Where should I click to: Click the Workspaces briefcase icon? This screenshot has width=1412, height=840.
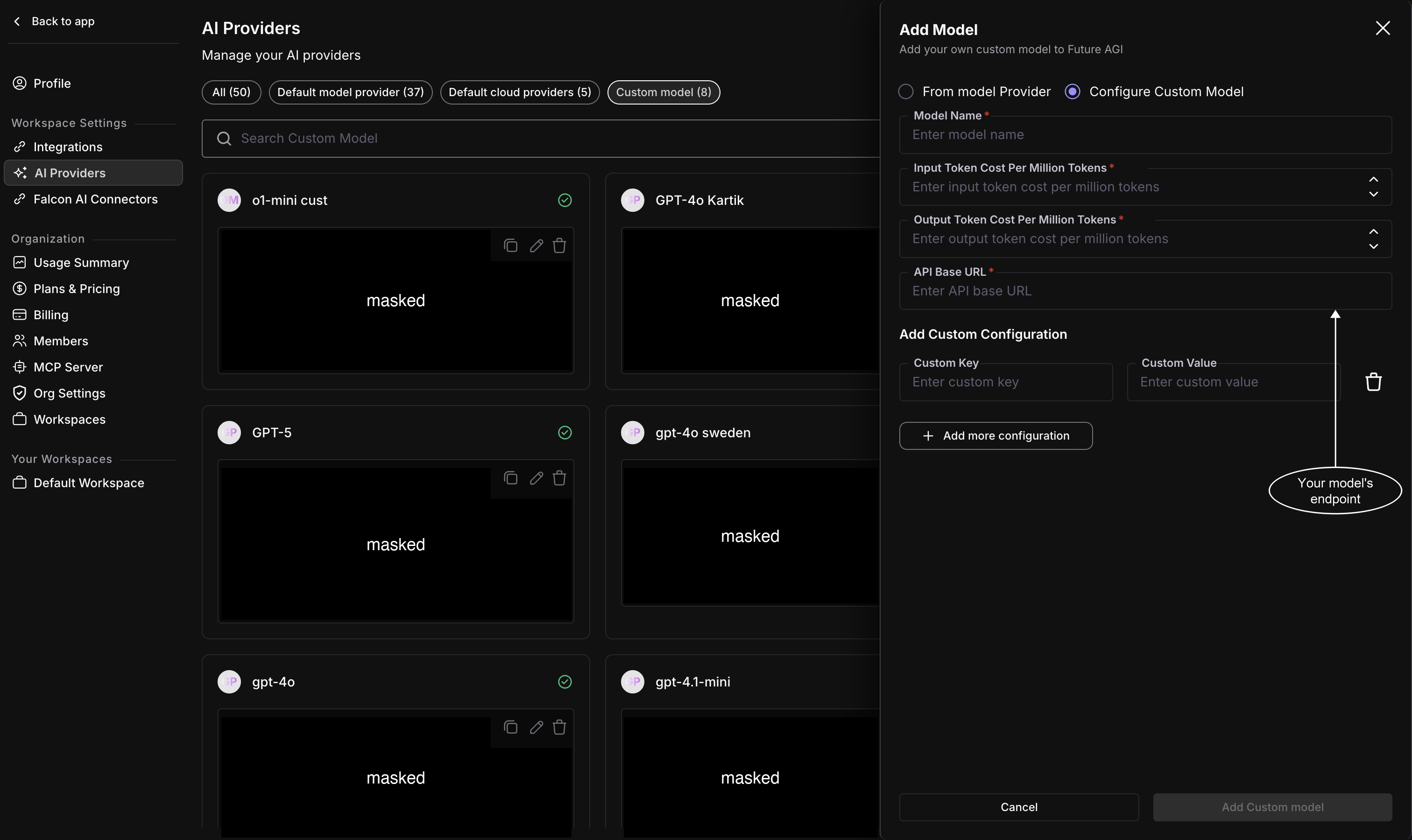(20, 419)
